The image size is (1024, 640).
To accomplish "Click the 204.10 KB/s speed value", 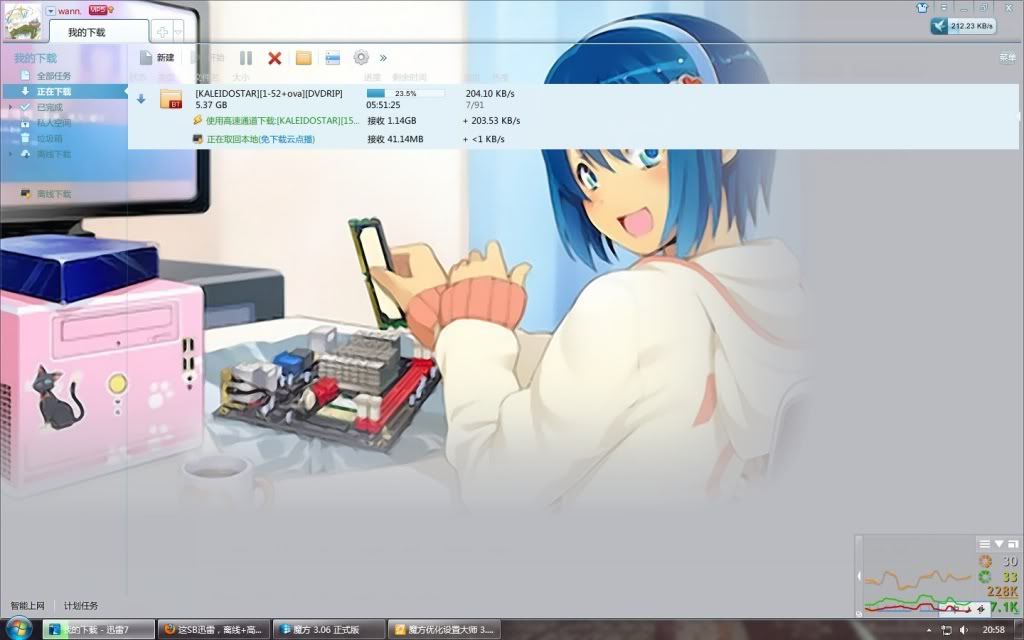I will (x=490, y=93).
